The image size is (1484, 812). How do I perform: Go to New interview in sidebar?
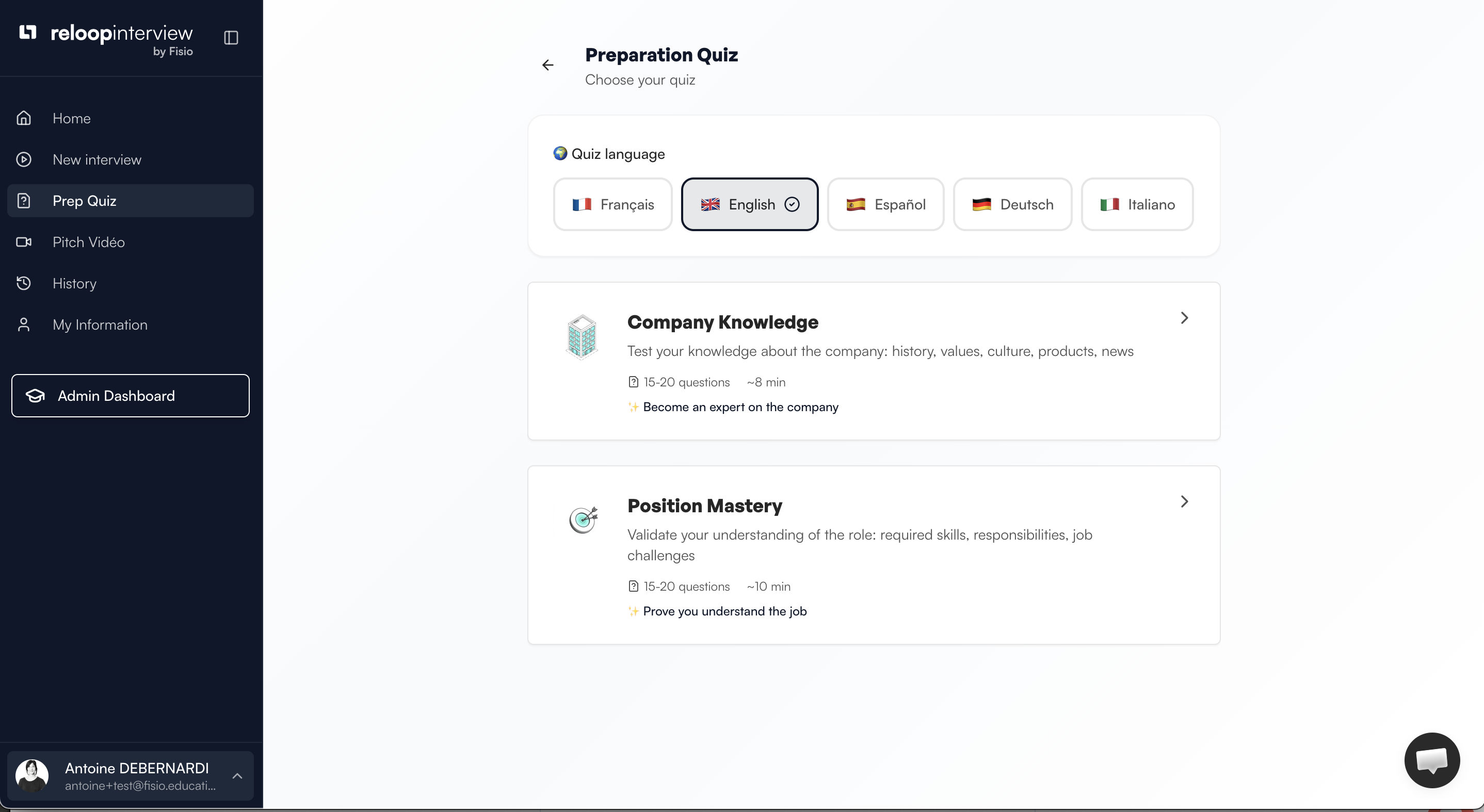point(97,159)
